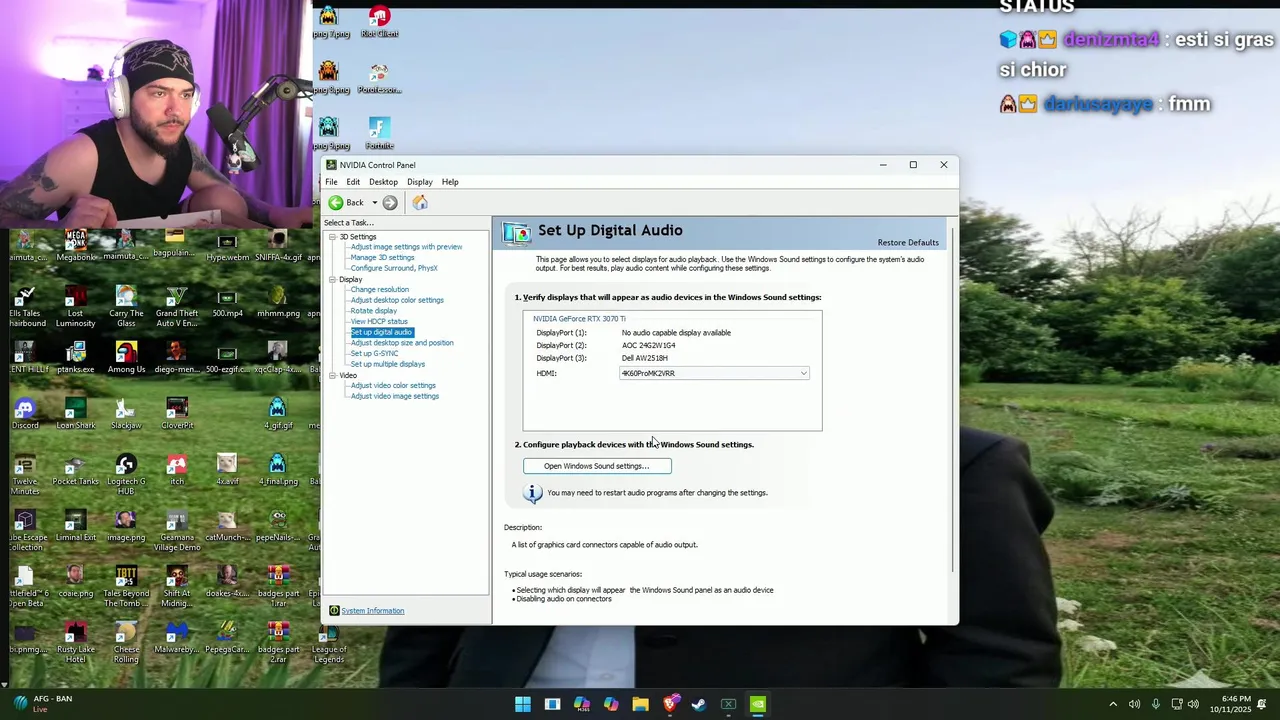
Task: Show hidden system tray icons chevron
Action: pyautogui.click(x=1113, y=704)
